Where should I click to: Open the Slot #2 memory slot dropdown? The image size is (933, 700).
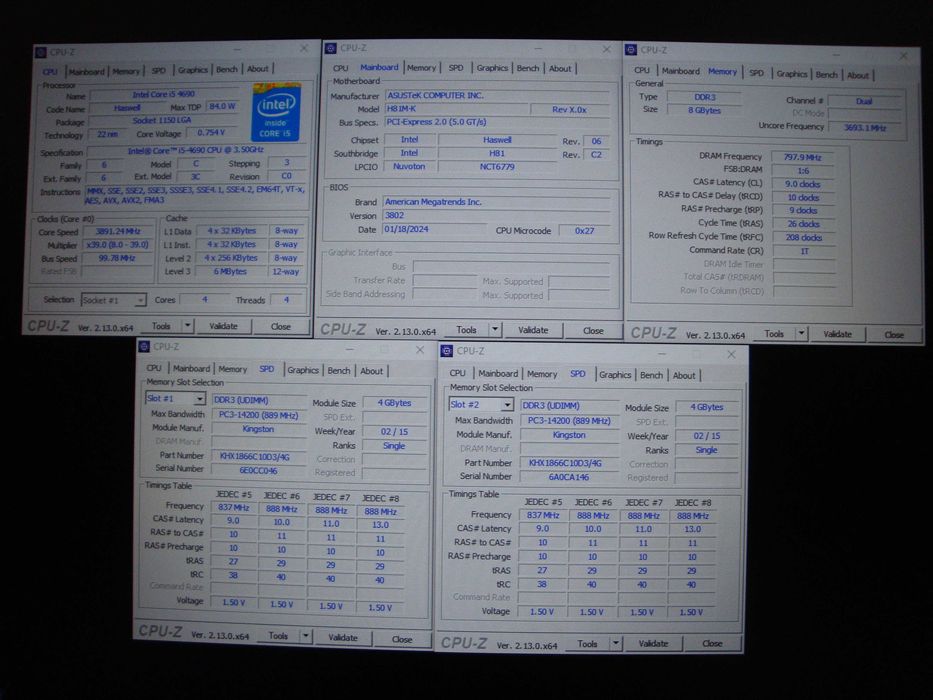coord(481,405)
